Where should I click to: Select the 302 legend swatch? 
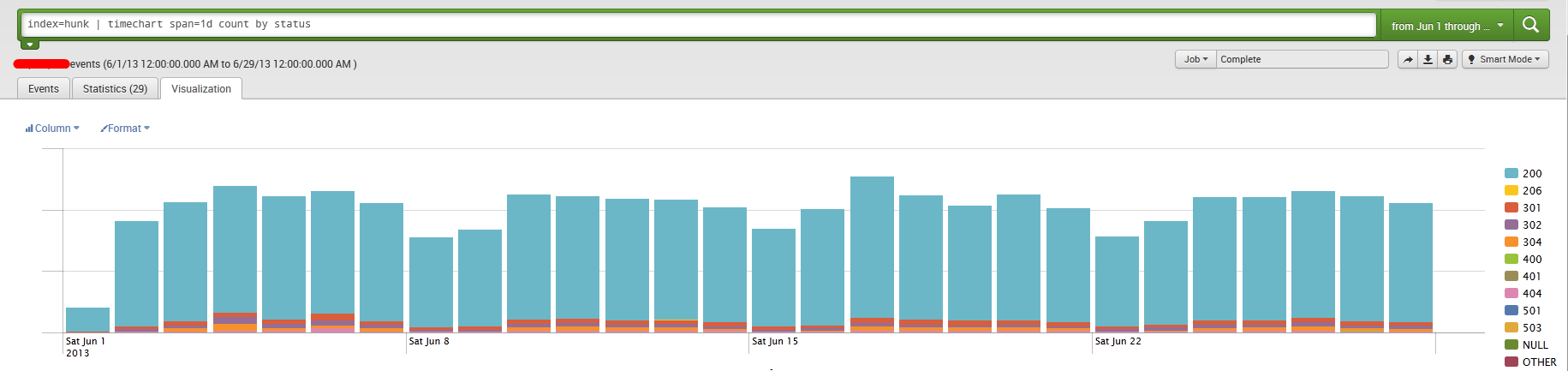click(1511, 224)
